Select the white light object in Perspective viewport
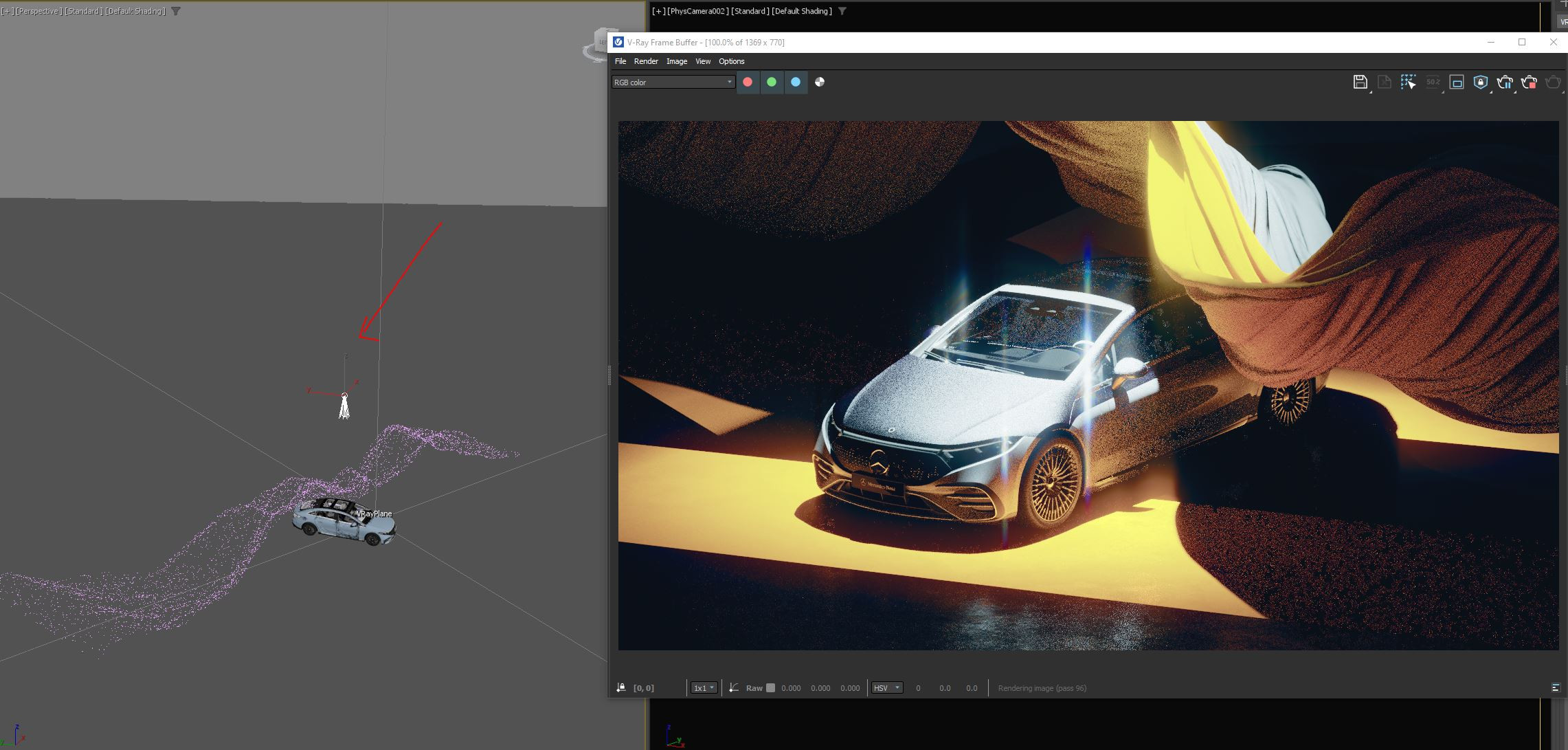Viewport: 1568px width, 750px height. 344,407
